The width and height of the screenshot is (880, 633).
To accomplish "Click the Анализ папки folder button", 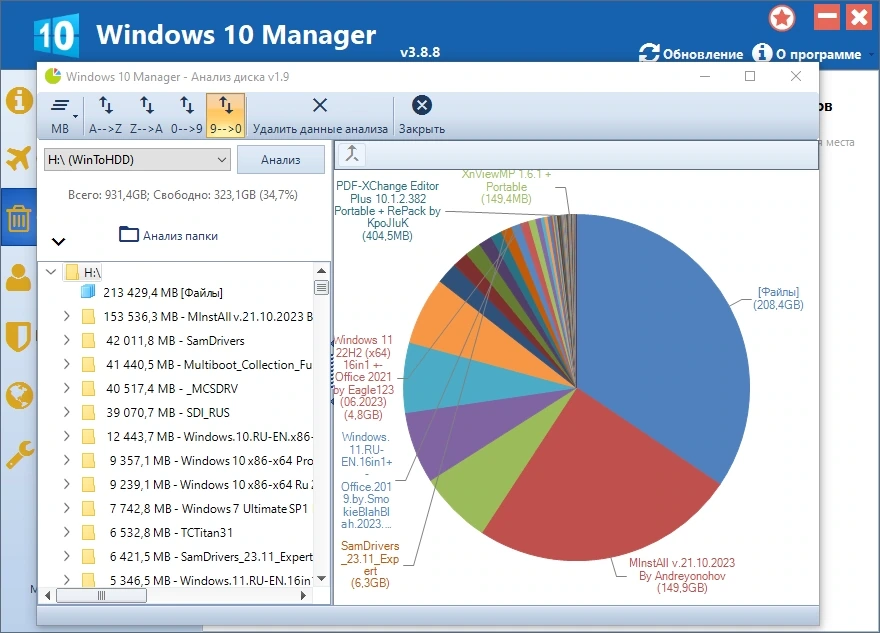I will coord(168,235).
